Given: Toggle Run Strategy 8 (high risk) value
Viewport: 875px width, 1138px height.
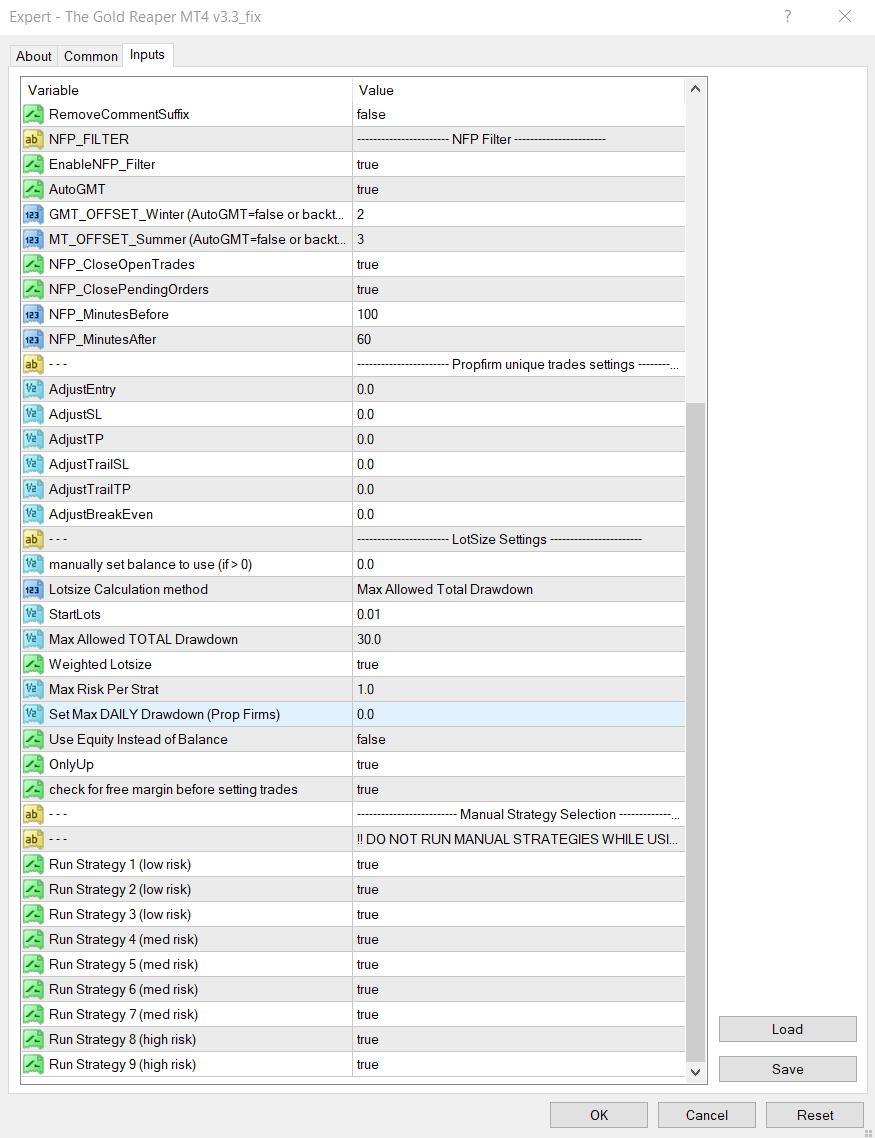Looking at the screenshot, I should tap(519, 1040).
